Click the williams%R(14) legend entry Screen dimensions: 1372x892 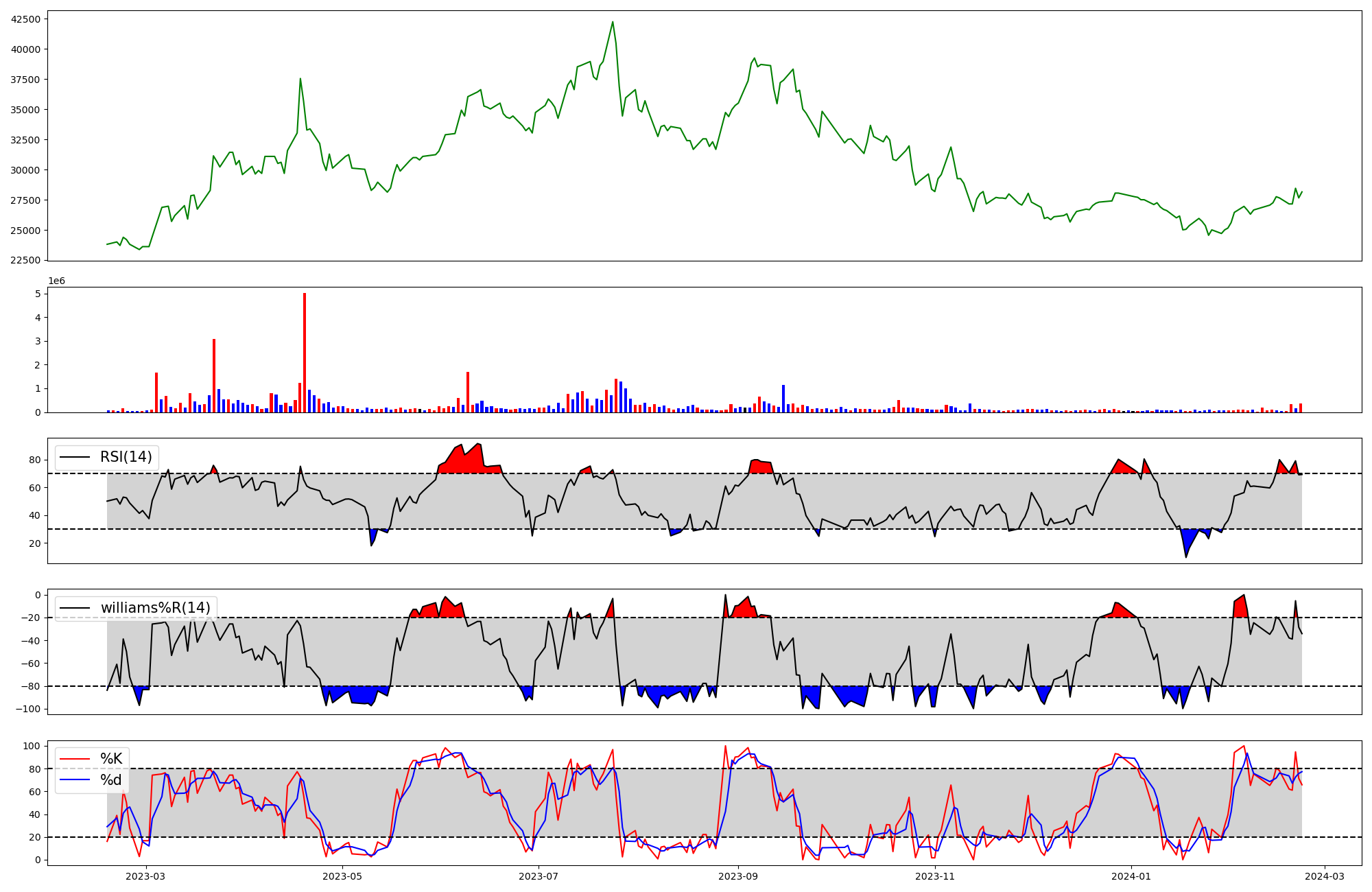155,608
